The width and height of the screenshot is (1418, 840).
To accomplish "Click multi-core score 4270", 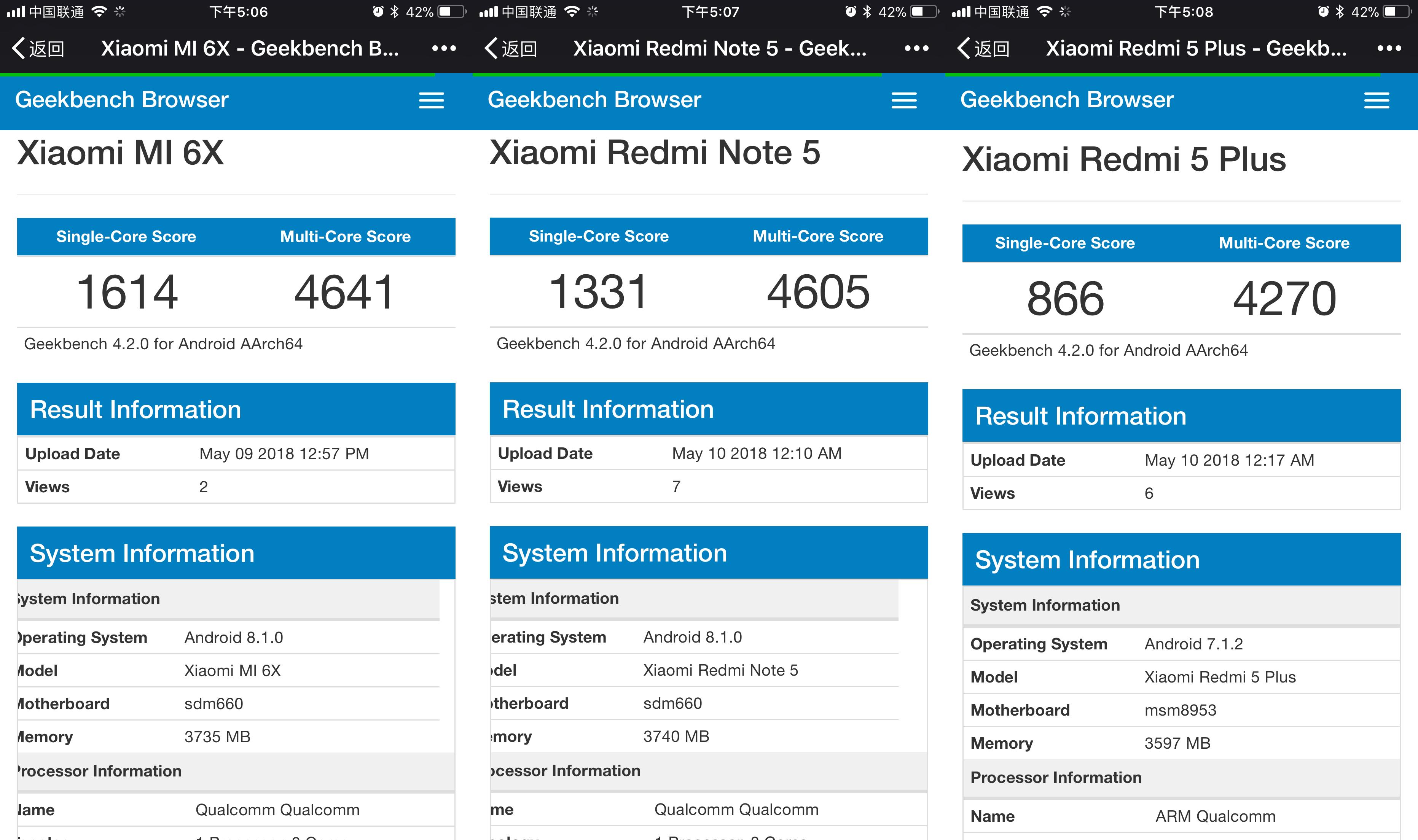I will (1284, 298).
